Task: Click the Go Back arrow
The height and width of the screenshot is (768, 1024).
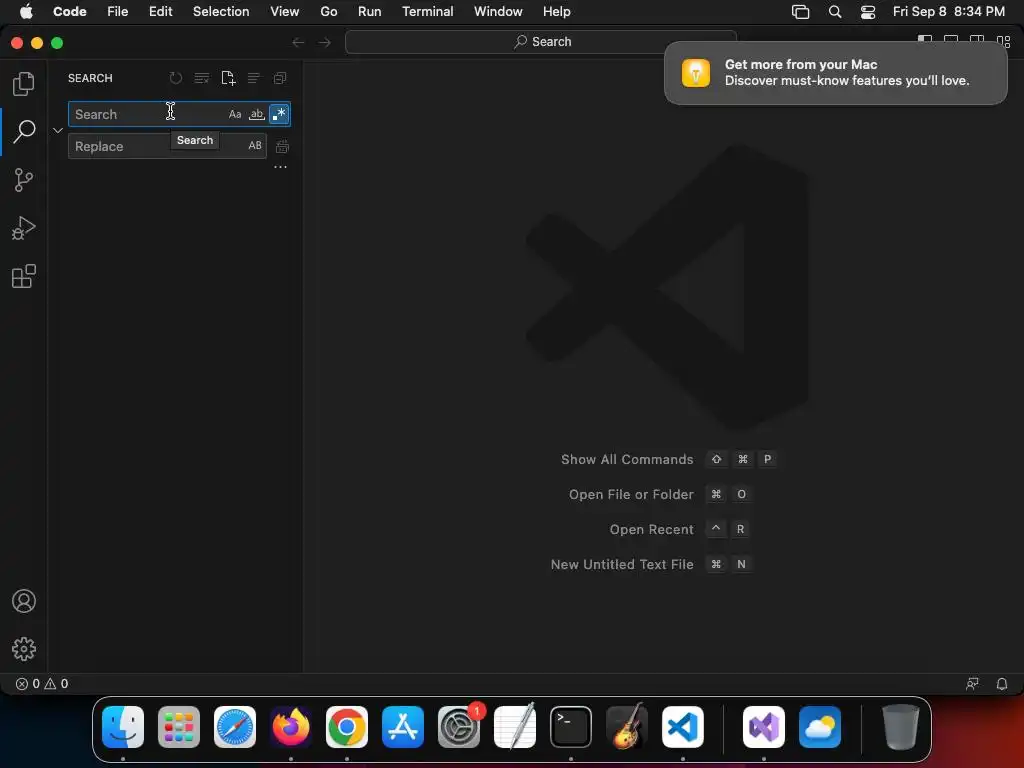Action: (298, 42)
